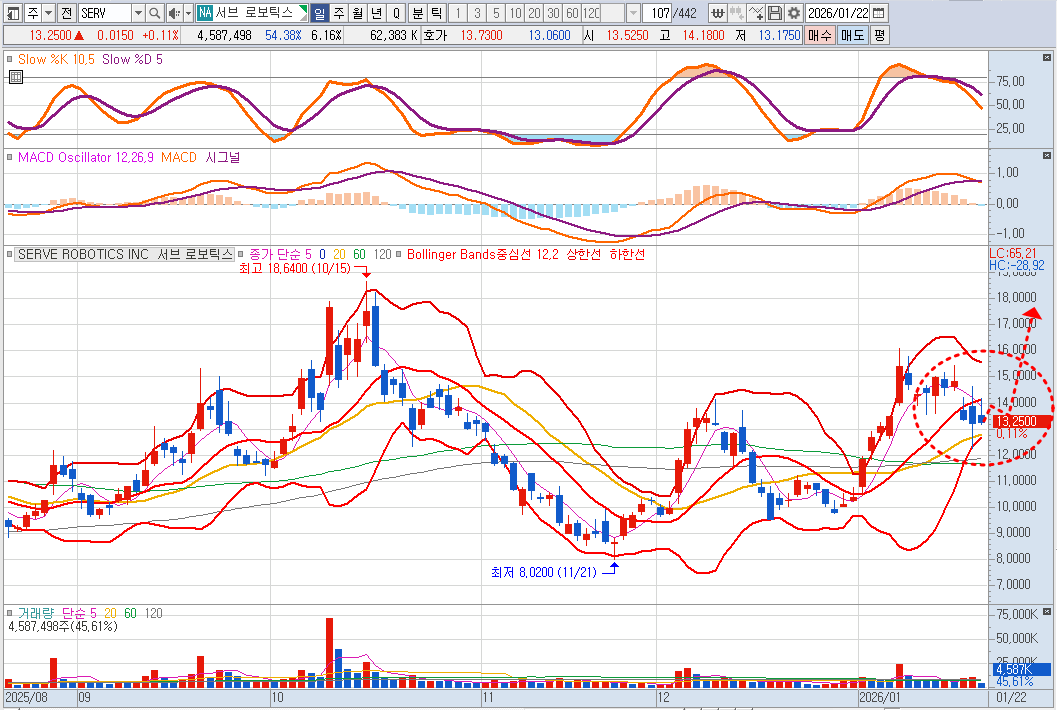The width and height of the screenshot is (1057, 710).
Task: Open chart settings gear icon
Action: pos(793,13)
